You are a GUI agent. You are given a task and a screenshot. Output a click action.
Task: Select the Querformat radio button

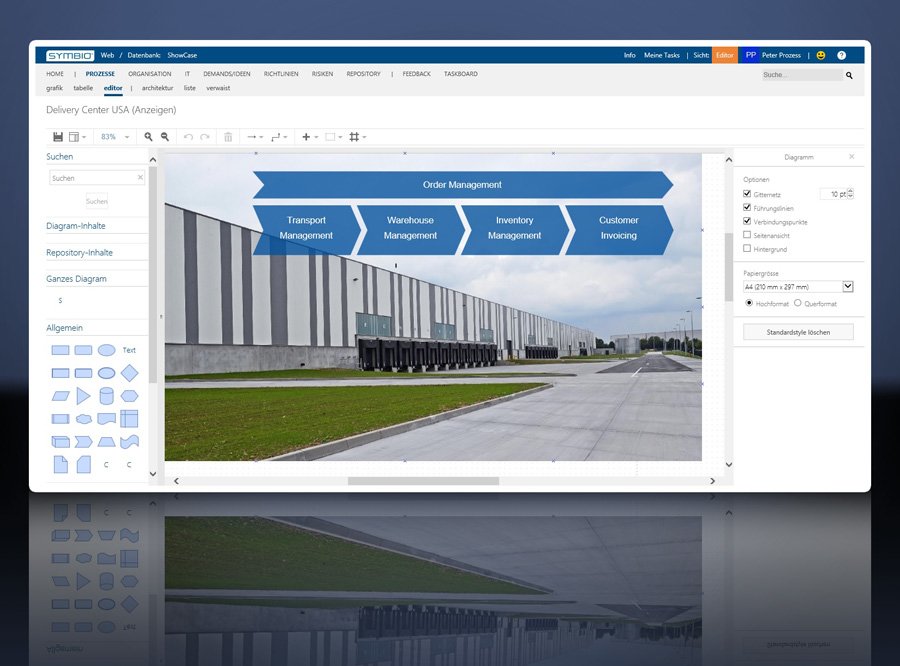pos(797,303)
